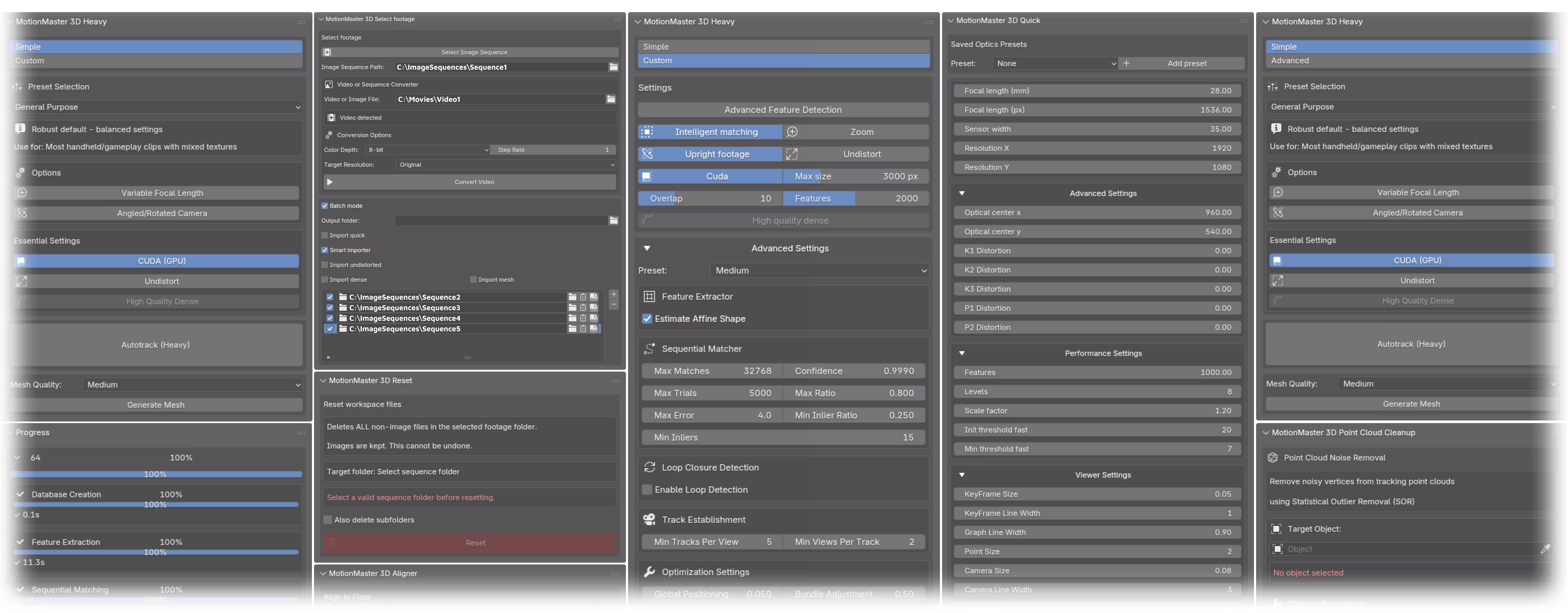The width and height of the screenshot is (1568, 613).
Task: Click the grip dots on the MotionMaster 3D Aligner header
Action: click(x=615, y=573)
